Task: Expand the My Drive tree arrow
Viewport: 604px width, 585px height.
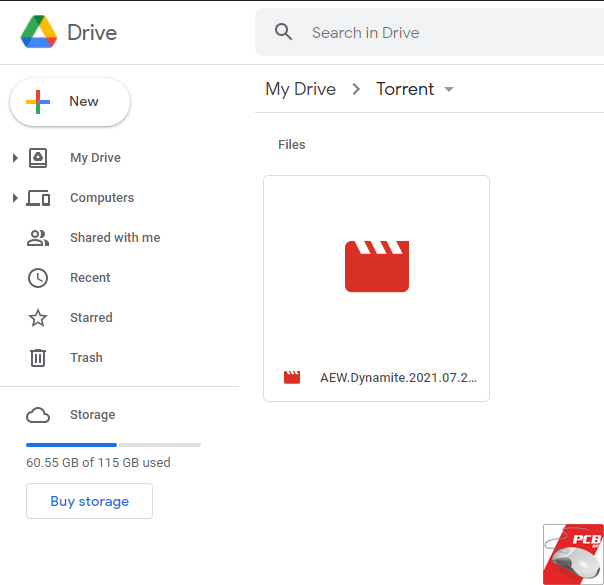Action: click(x=15, y=158)
